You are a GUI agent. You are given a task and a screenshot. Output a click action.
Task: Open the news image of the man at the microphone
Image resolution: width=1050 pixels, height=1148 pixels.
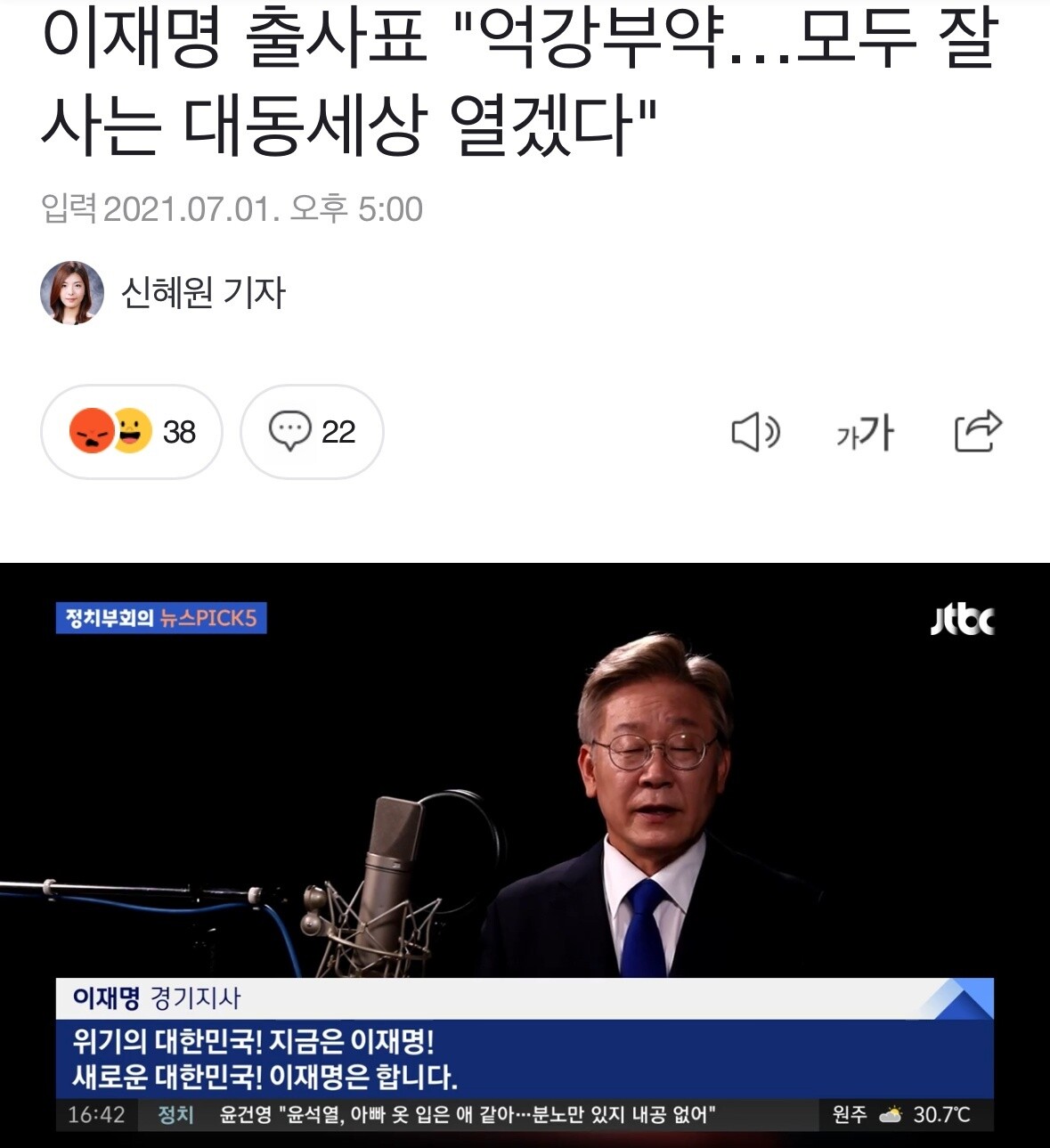click(x=525, y=855)
